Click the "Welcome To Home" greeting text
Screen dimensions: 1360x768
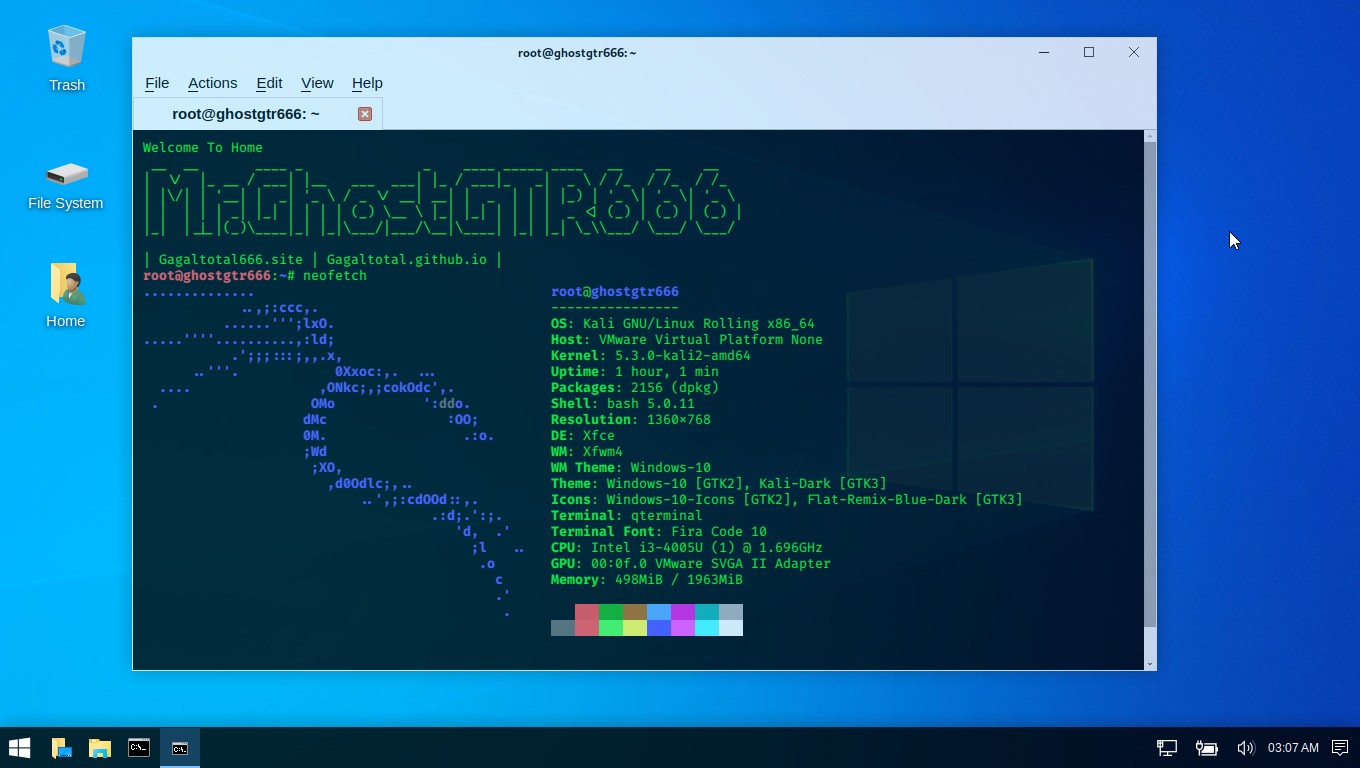pyautogui.click(x=203, y=148)
